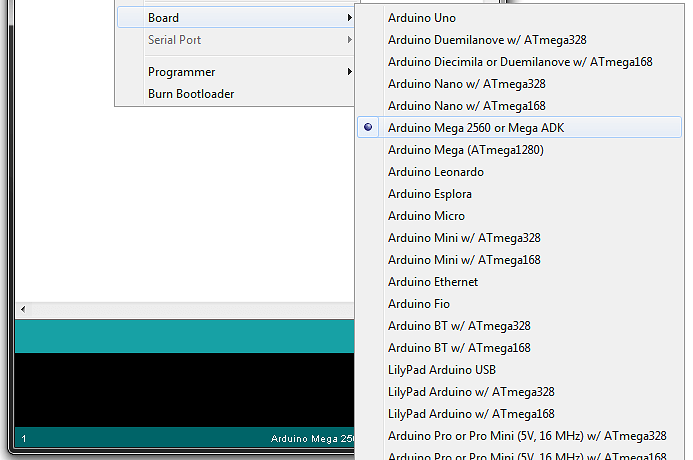This screenshot has width=693, height=460.
Task: Click the line number 1 in status bar
Action: coord(24,439)
